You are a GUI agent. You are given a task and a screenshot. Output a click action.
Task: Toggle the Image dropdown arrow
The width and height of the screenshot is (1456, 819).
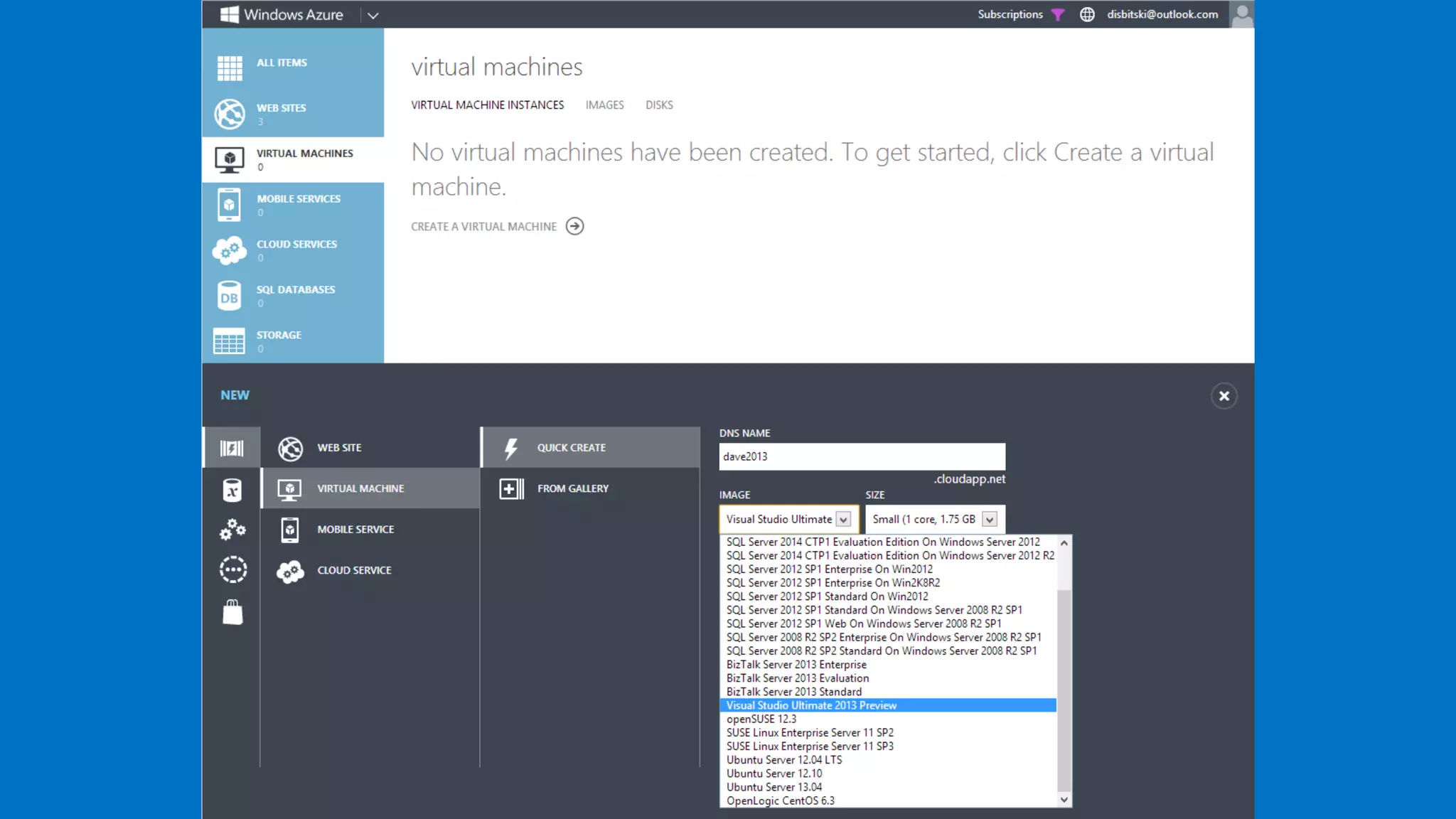(843, 520)
